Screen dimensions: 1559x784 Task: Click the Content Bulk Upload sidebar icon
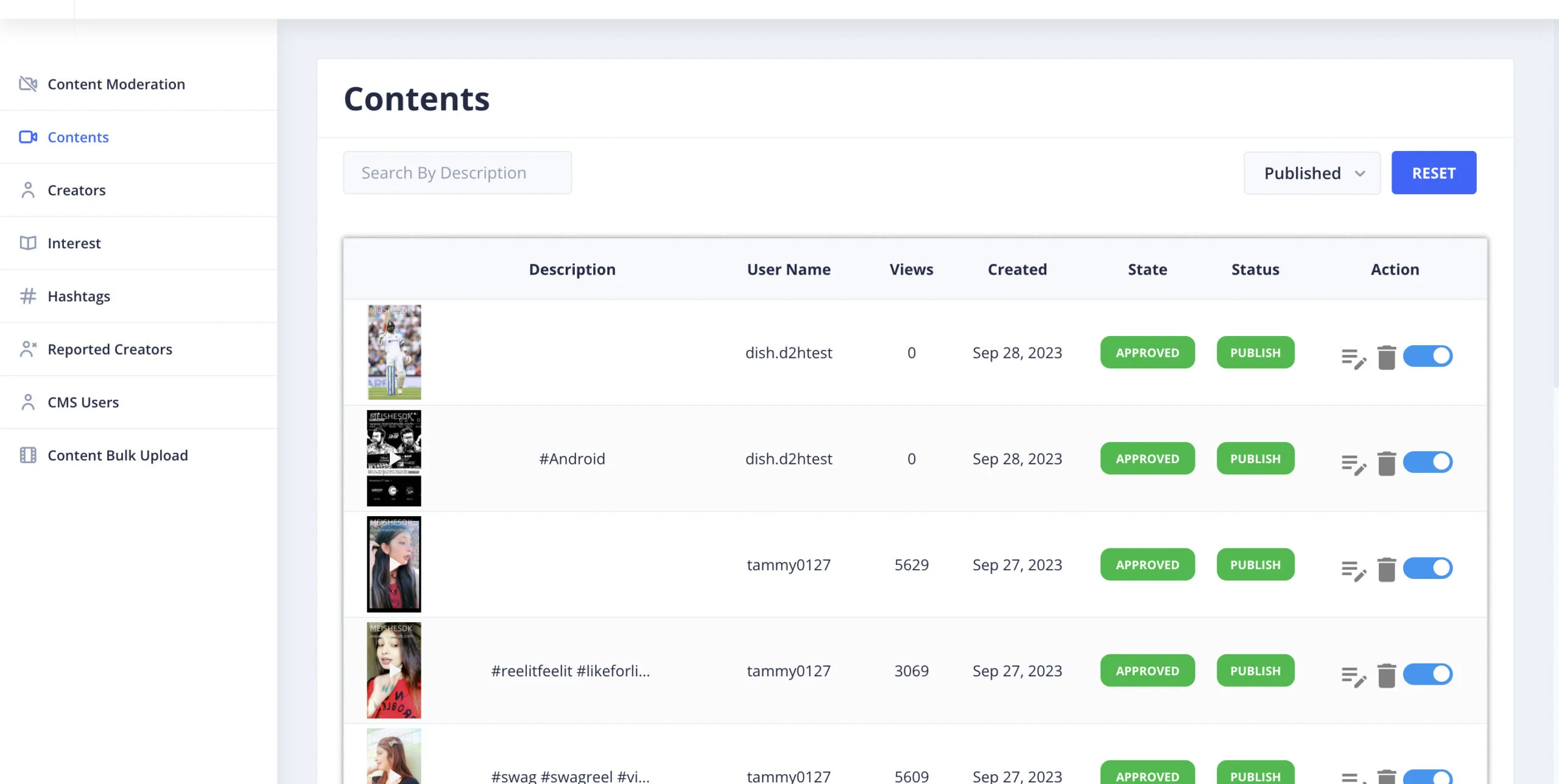pyautogui.click(x=27, y=455)
